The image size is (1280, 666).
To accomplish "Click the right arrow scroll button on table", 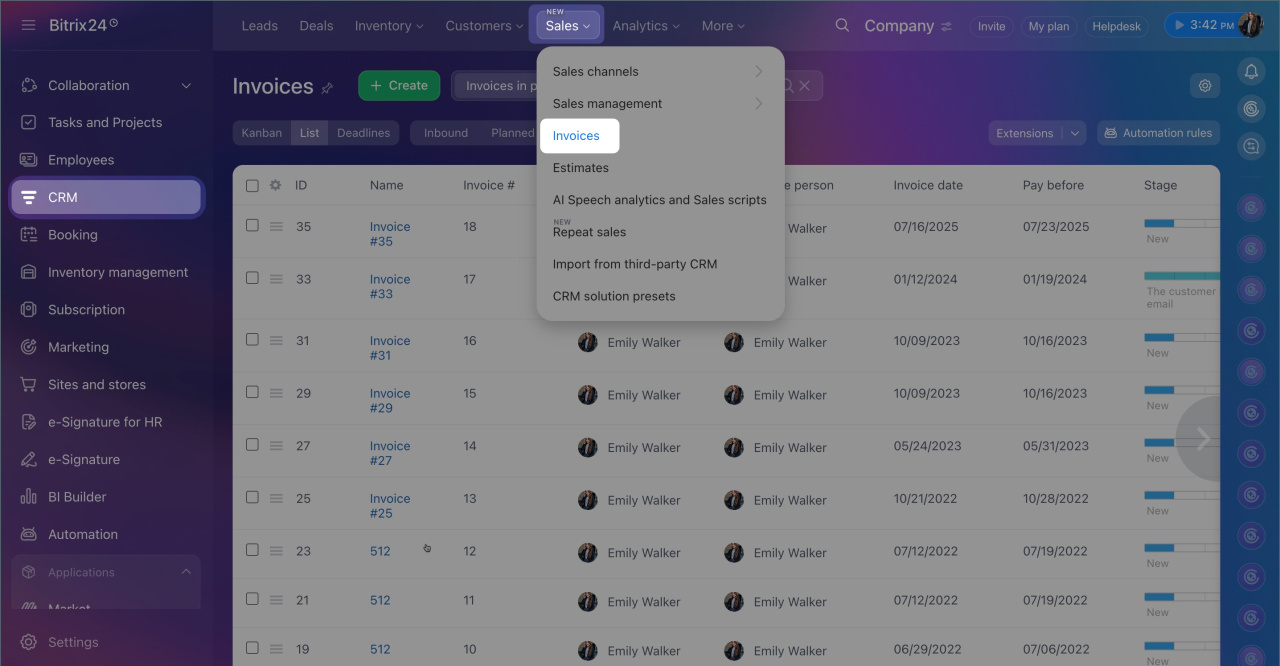I will (x=1201, y=438).
